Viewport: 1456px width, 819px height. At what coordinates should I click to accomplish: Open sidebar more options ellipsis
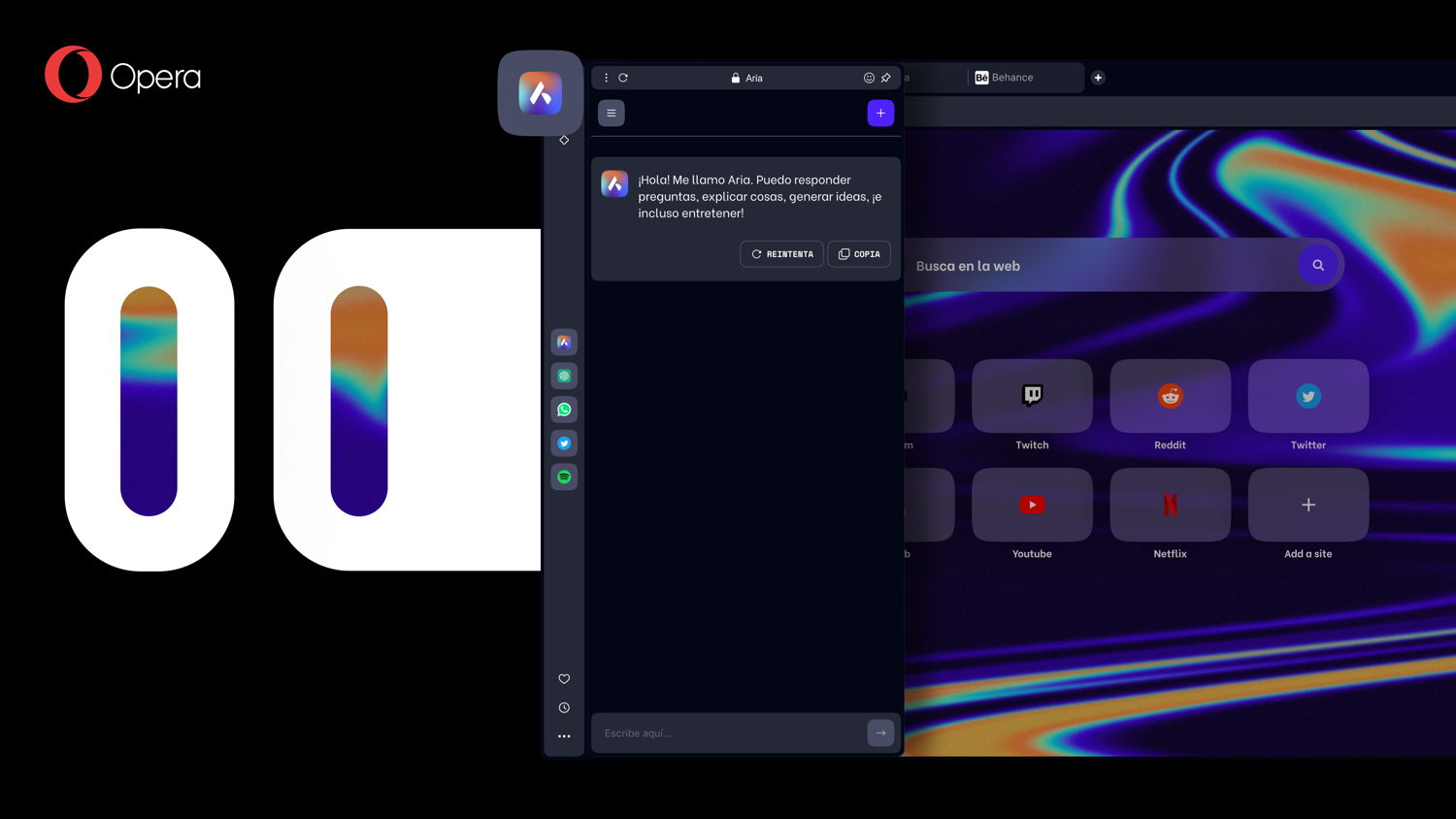pos(564,737)
